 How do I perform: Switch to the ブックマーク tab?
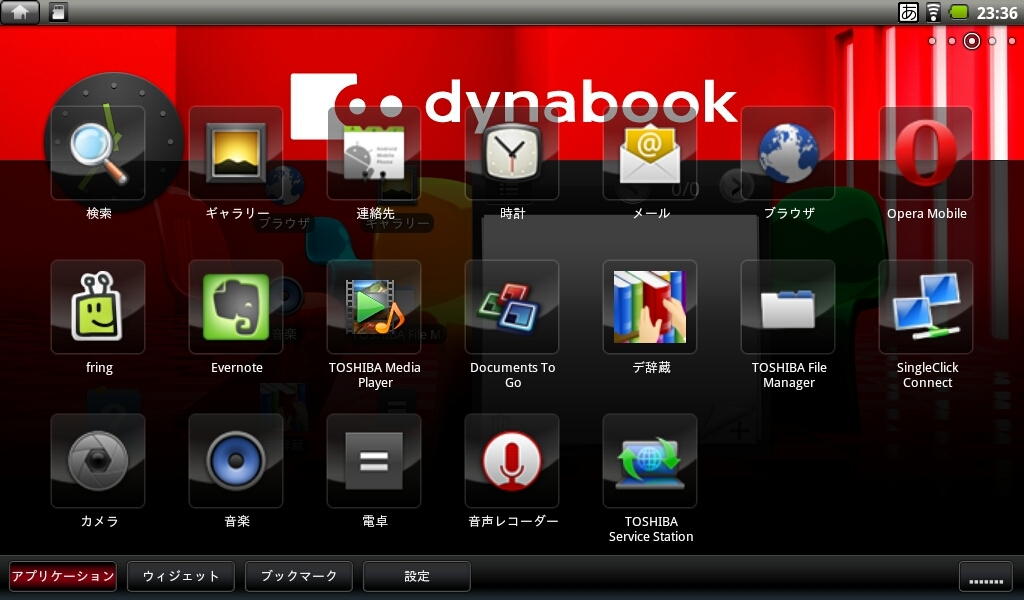tap(299, 576)
